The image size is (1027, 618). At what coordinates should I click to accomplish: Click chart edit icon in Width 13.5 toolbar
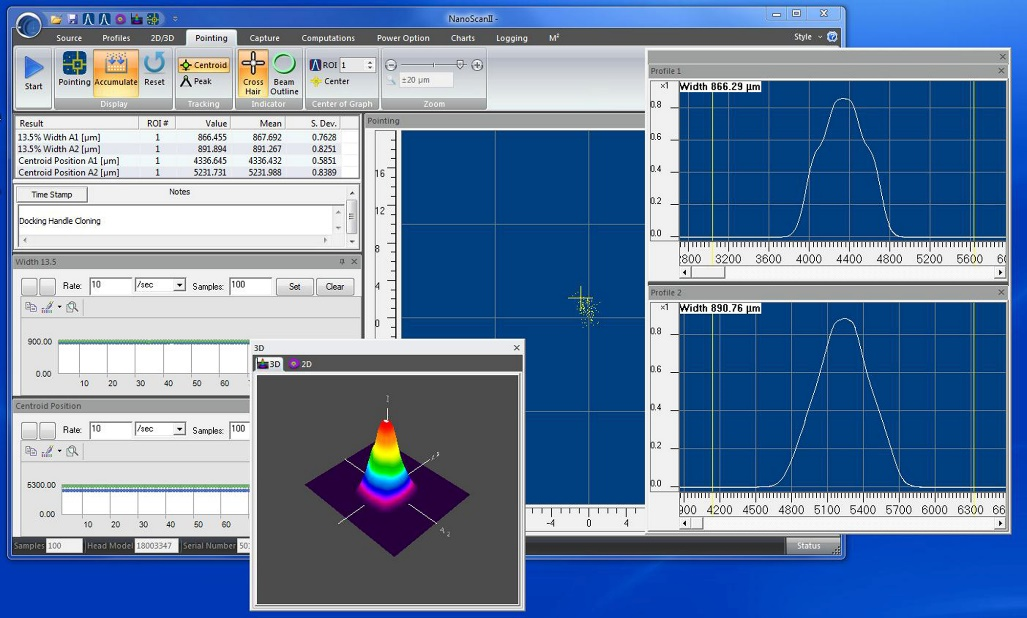[x=47, y=307]
